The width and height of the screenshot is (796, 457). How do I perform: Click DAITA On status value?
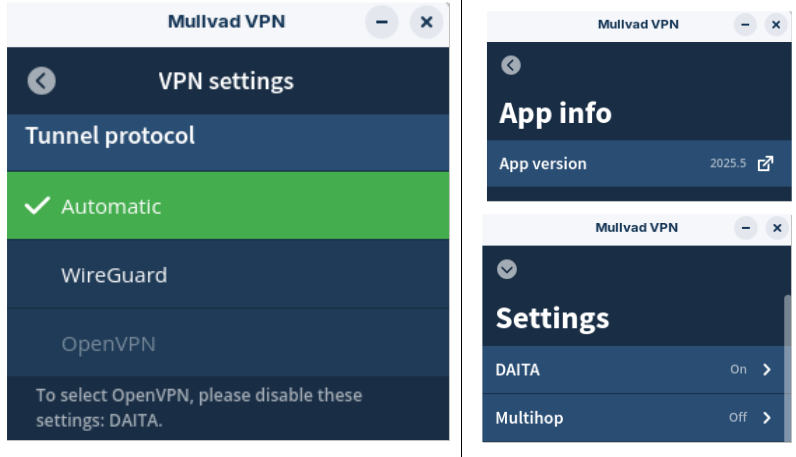[x=738, y=369]
